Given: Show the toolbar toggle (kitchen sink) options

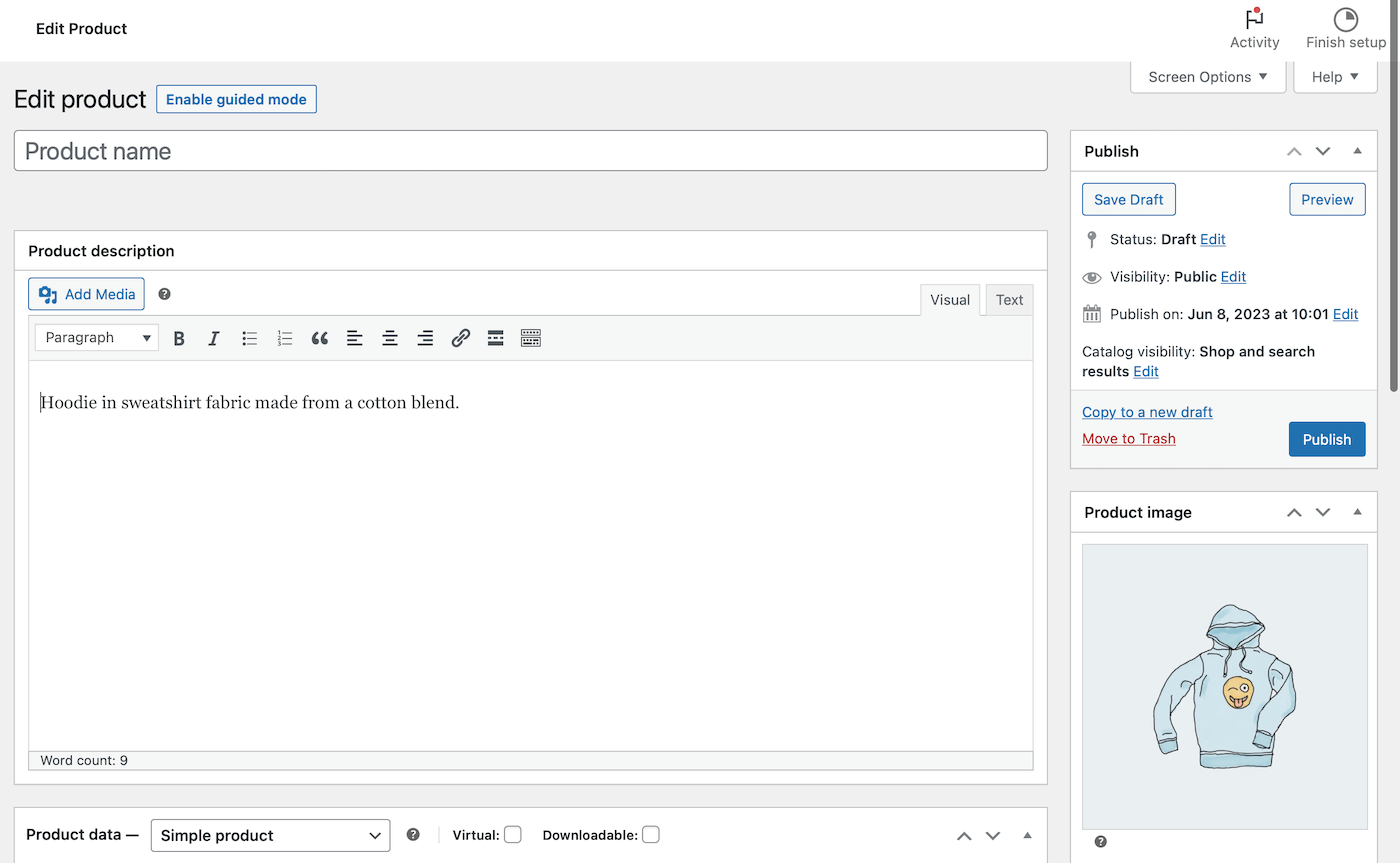Looking at the screenshot, I should 531,338.
